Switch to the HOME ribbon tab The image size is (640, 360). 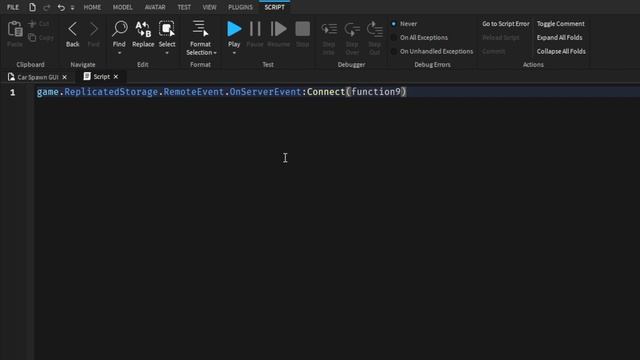tap(92, 7)
